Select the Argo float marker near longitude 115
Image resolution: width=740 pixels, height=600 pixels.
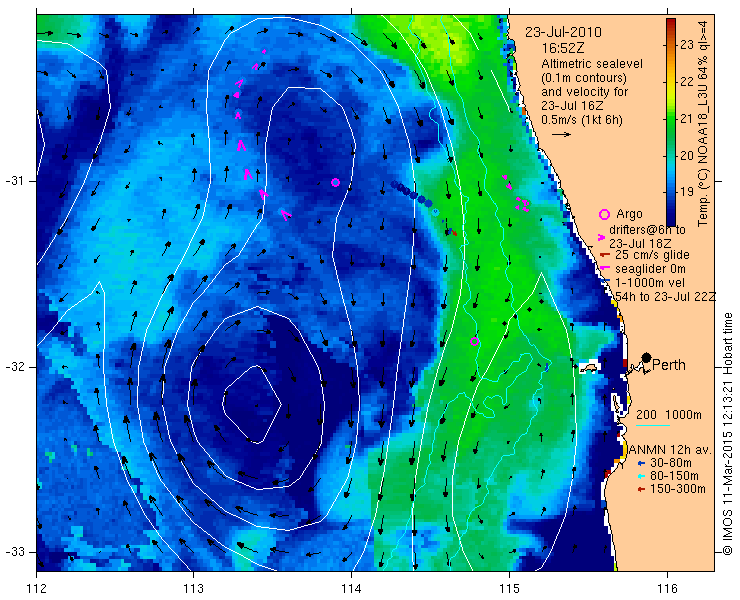click(475, 341)
